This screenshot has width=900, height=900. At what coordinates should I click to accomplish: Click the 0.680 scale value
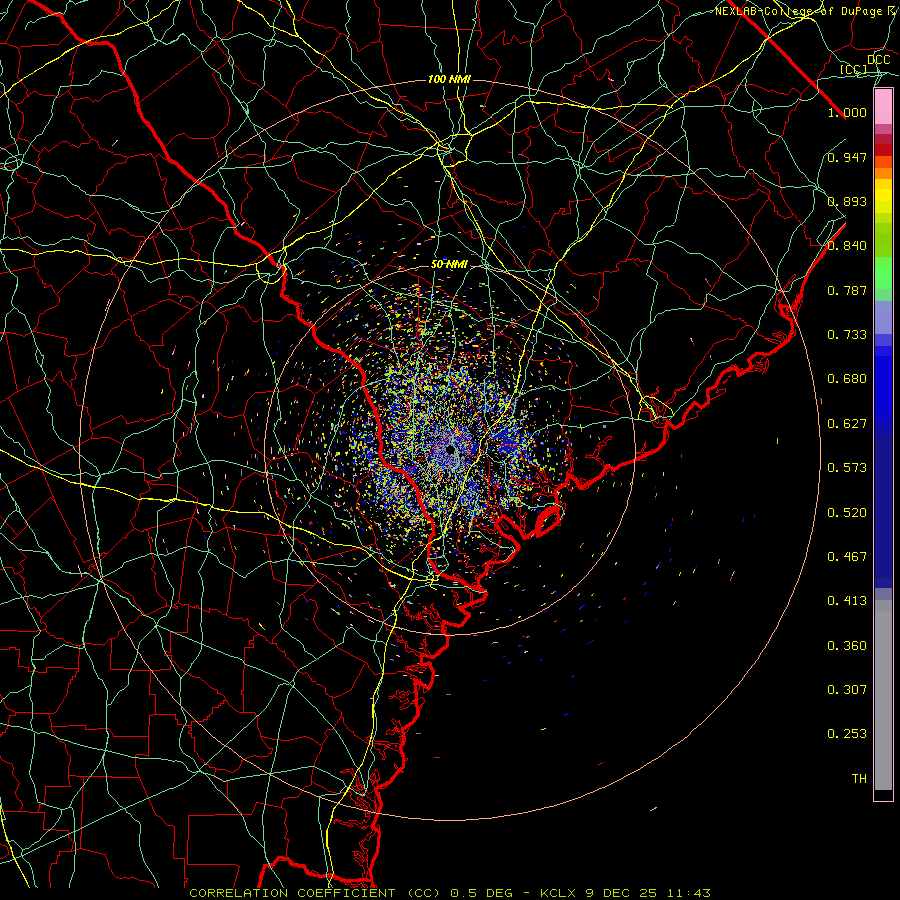[847, 379]
